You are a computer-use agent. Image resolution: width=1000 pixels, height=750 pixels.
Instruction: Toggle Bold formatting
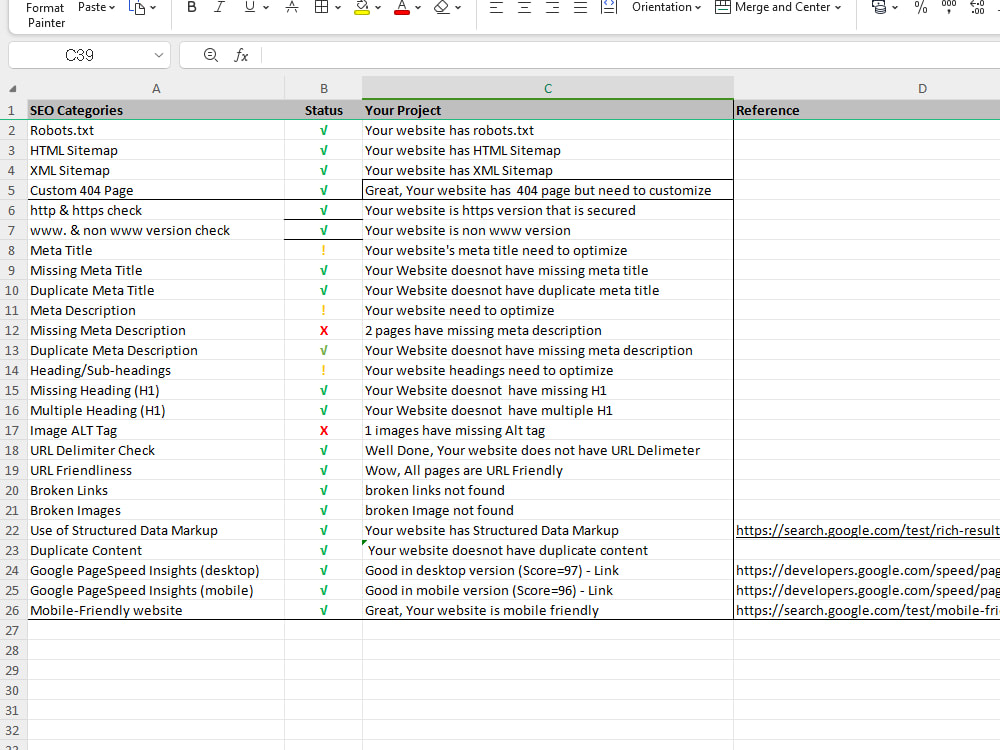click(191, 8)
